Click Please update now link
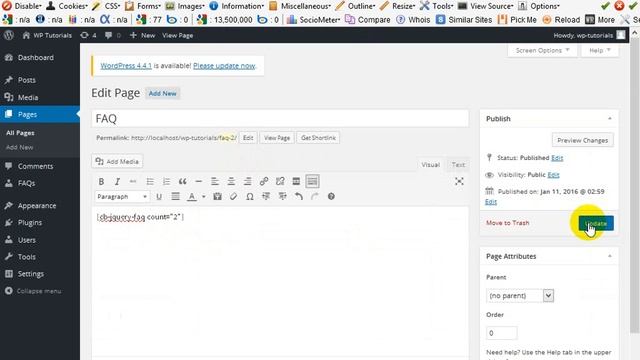This screenshot has width=640, height=360. [x=224, y=66]
